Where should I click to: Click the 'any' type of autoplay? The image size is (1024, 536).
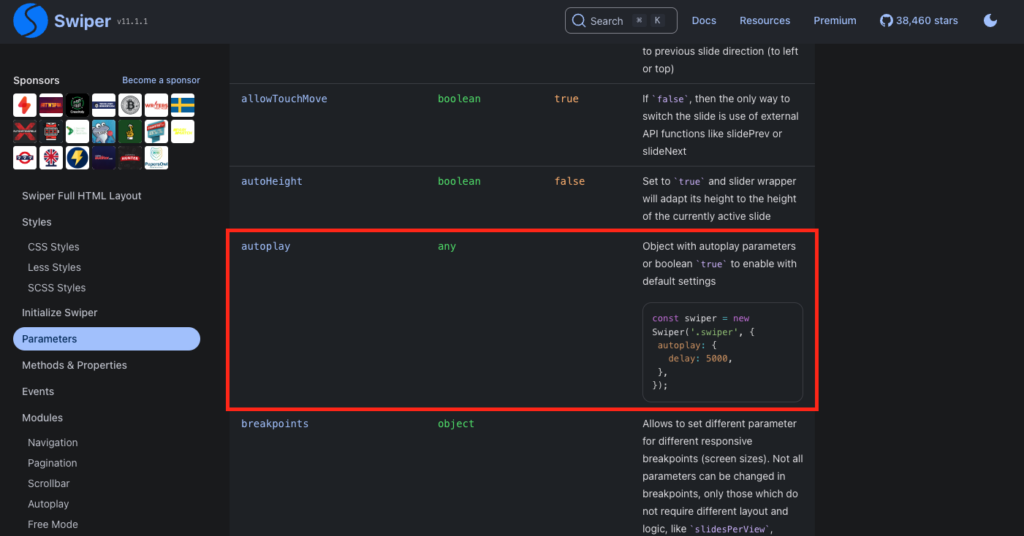click(447, 246)
